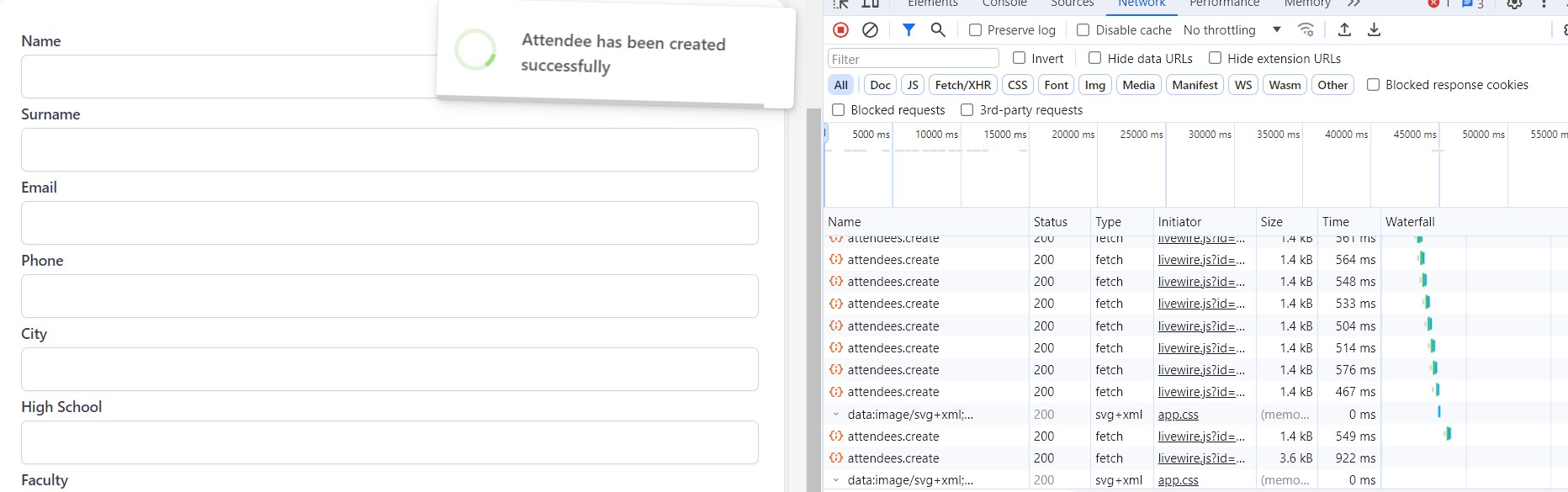Switch to the Performance tab

pyautogui.click(x=1224, y=4)
